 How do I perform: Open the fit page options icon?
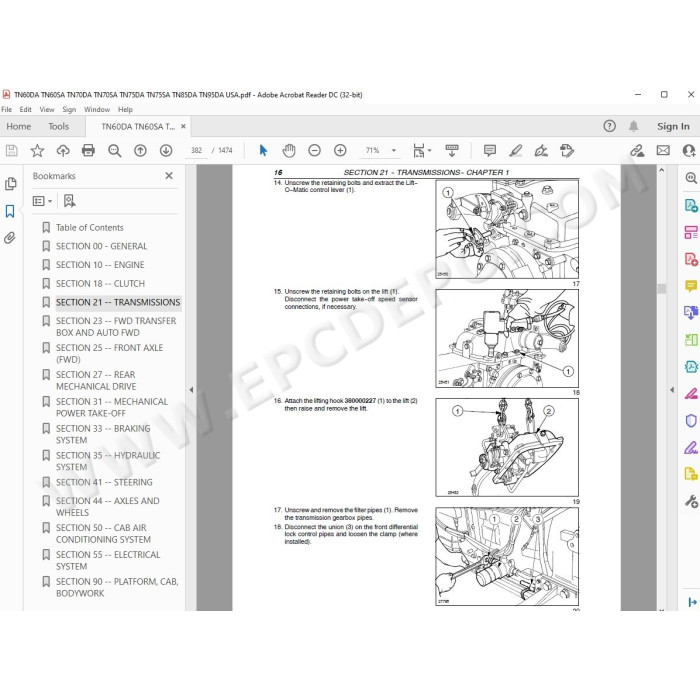tap(419, 150)
